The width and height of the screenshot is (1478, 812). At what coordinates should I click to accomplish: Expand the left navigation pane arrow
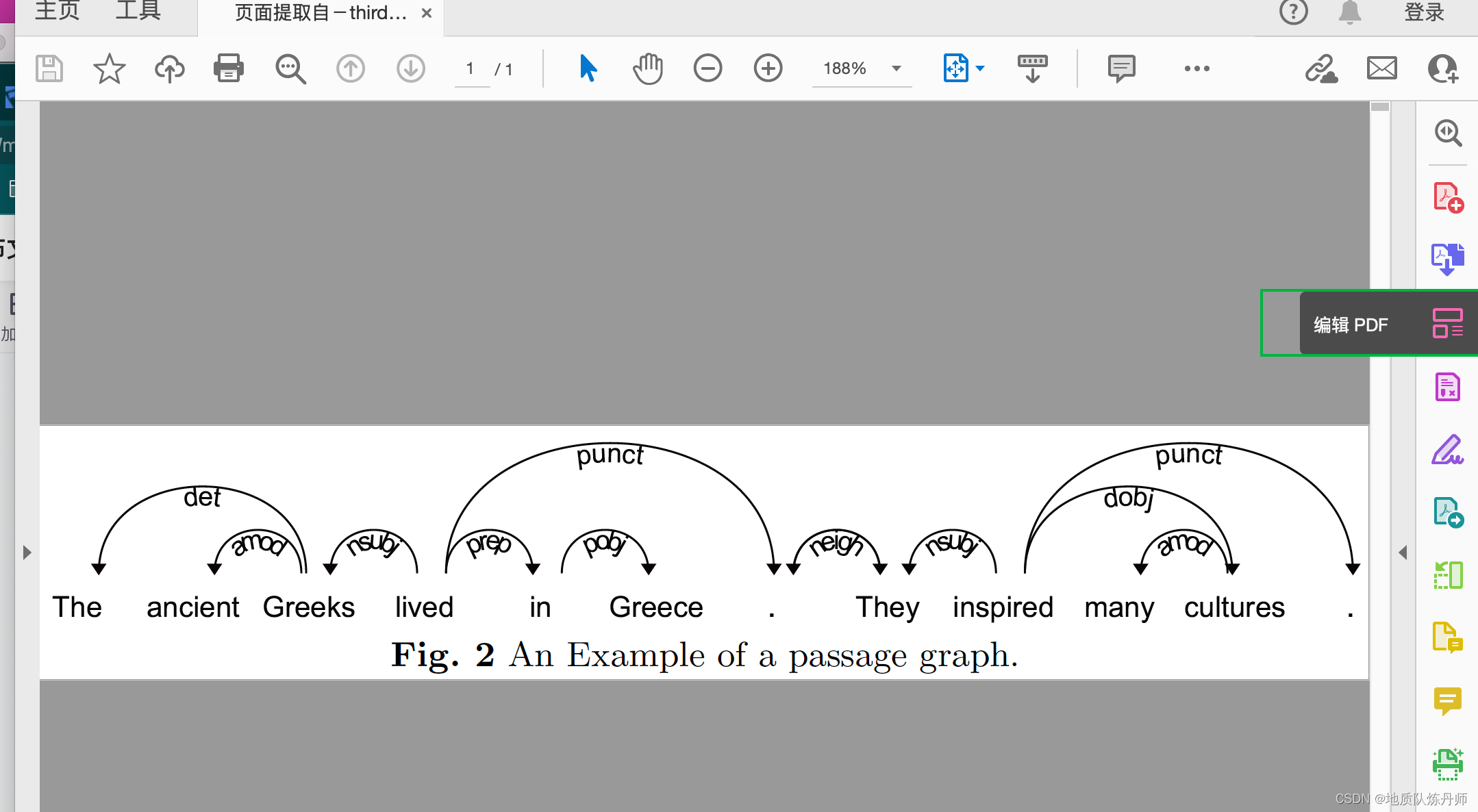[x=27, y=553]
